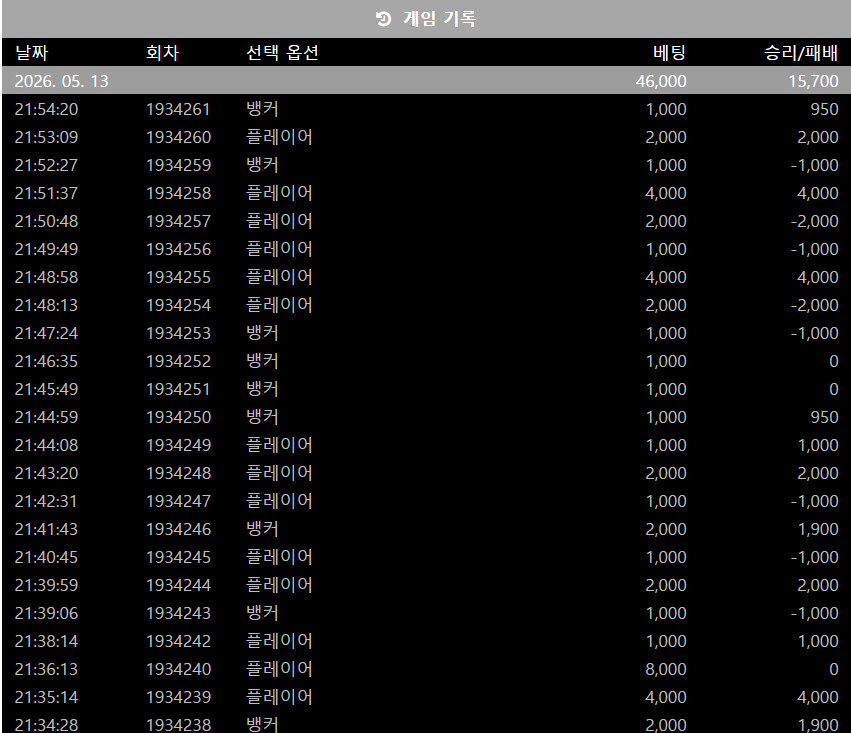Viewport: 851px width, 733px height.
Task: Click round number 1934239
Action: (x=178, y=697)
